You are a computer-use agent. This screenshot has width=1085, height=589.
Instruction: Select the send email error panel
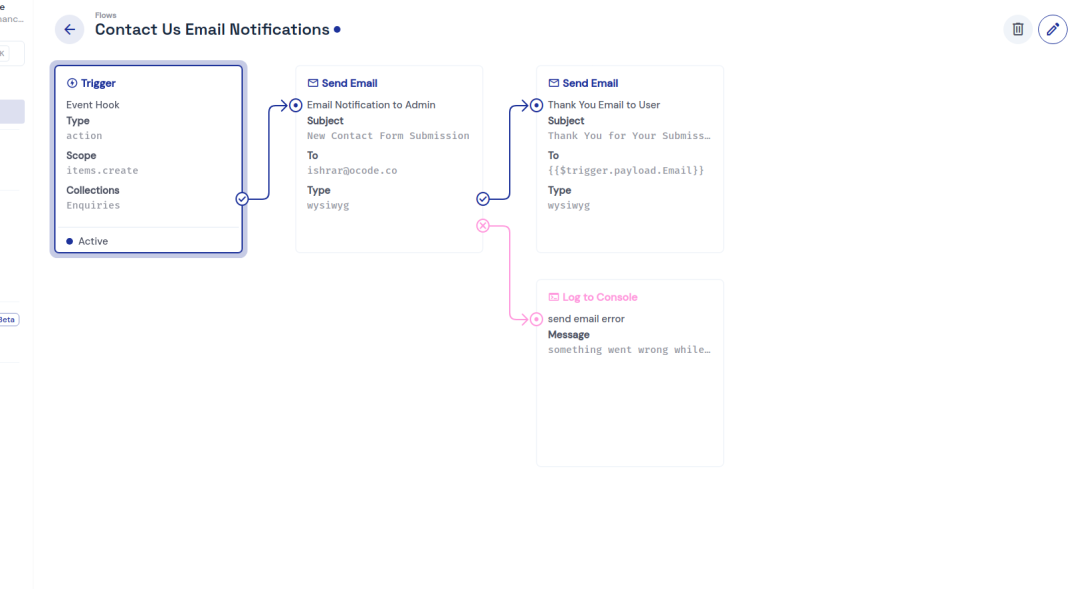[x=630, y=380]
